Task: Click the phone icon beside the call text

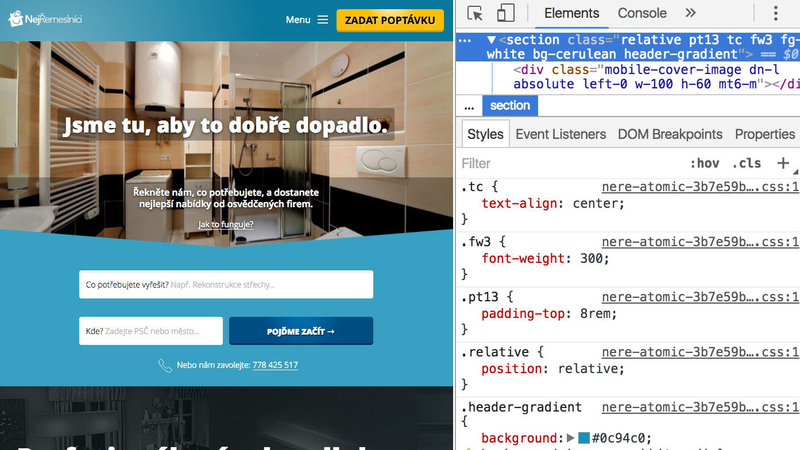Action: (x=165, y=365)
